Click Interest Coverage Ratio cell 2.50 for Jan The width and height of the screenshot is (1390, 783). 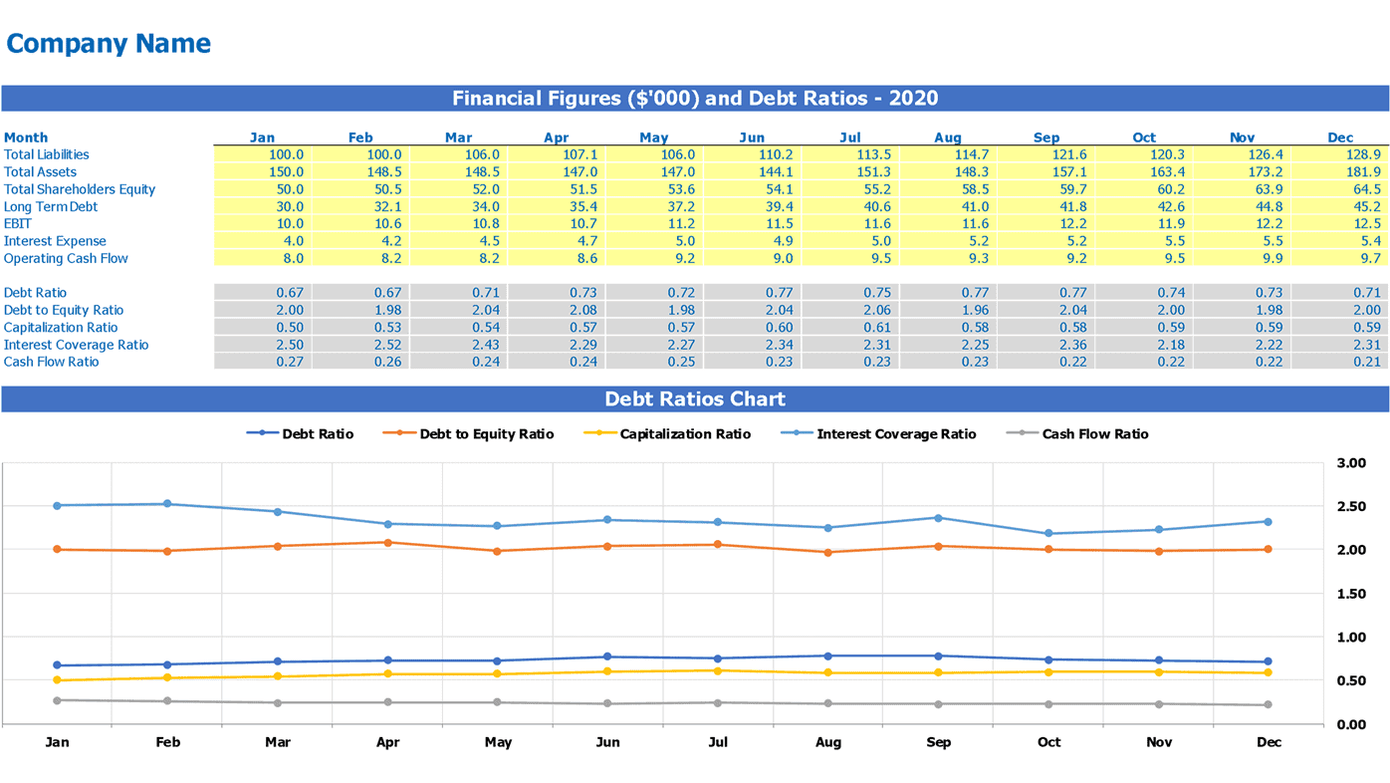click(x=262, y=345)
